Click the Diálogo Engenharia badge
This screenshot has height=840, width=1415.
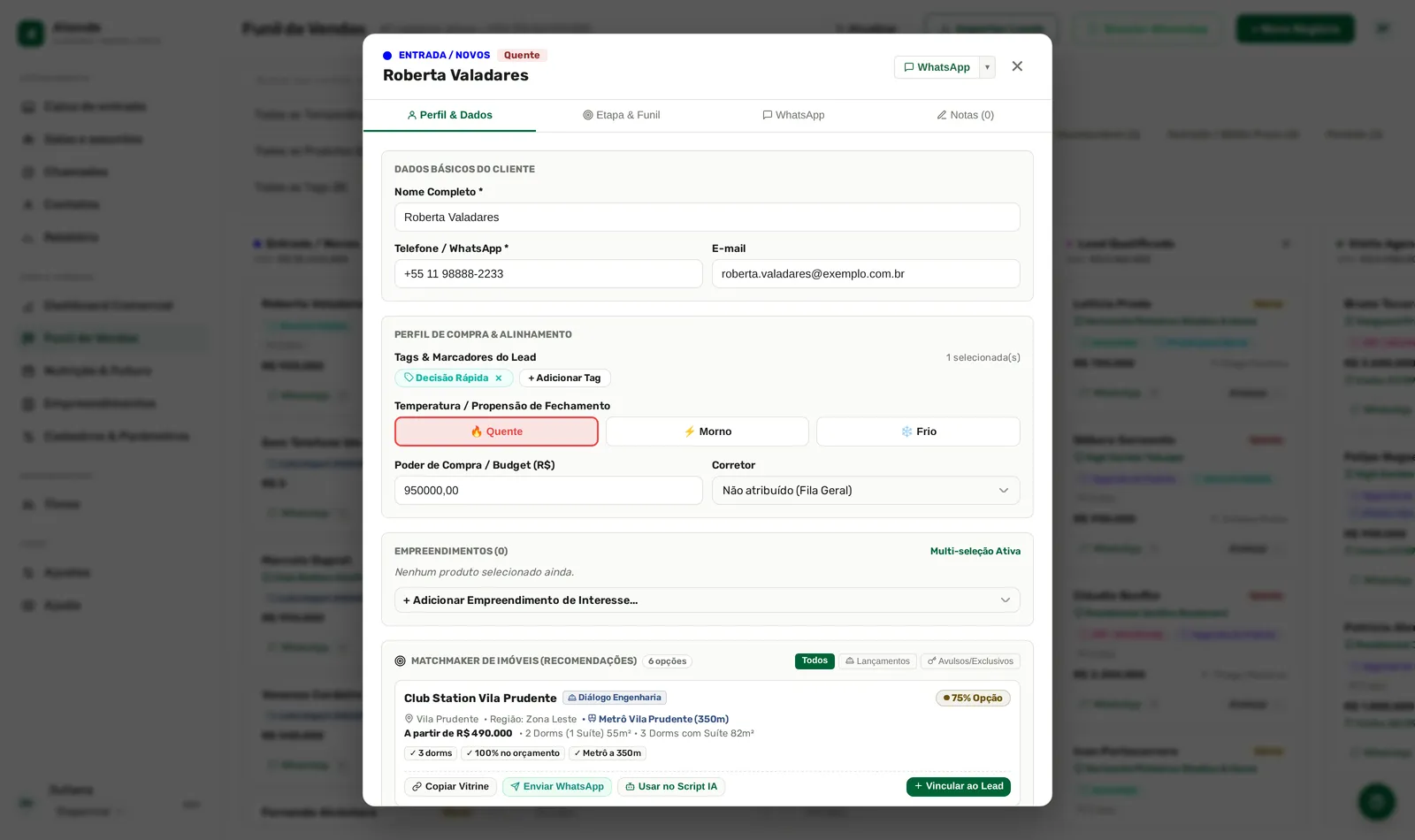615,698
